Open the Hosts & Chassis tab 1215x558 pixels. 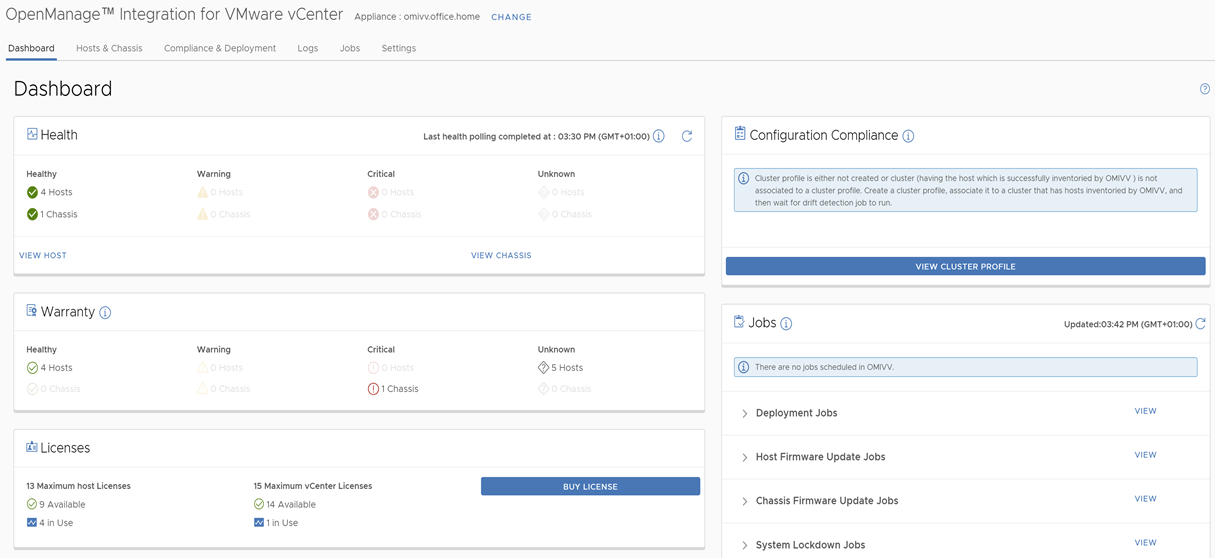[109, 48]
